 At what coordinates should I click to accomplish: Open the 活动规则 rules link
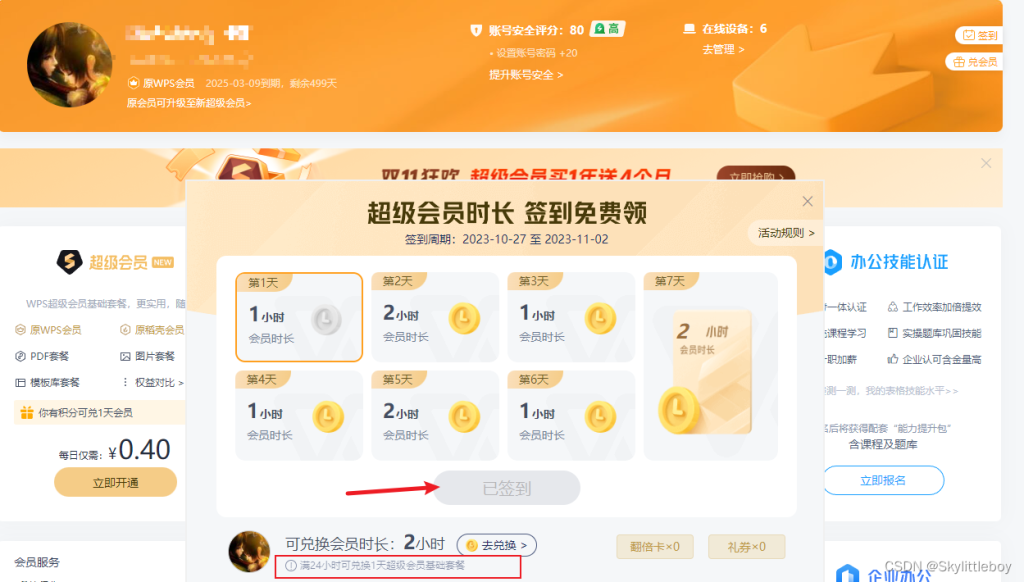(786, 233)
